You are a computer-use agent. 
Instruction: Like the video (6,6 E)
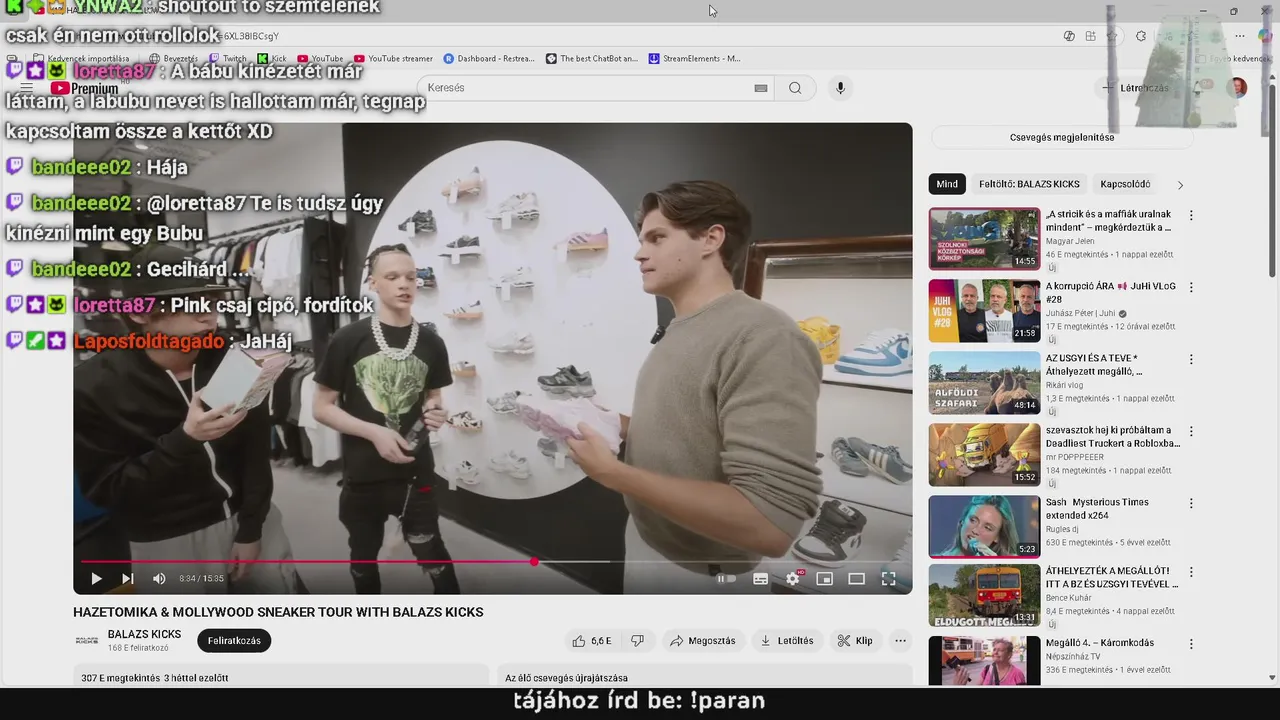coord(590,641)
